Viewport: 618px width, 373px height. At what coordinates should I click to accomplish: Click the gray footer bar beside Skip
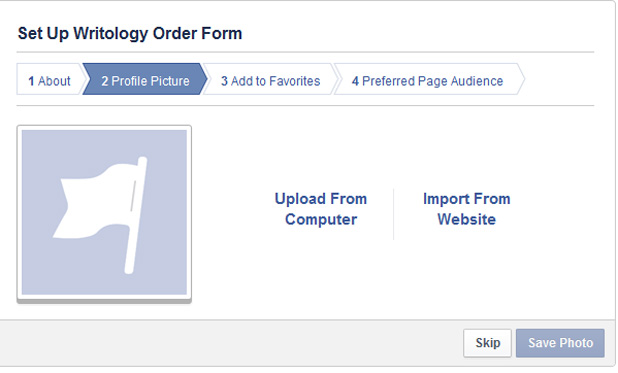click(231, 343)
